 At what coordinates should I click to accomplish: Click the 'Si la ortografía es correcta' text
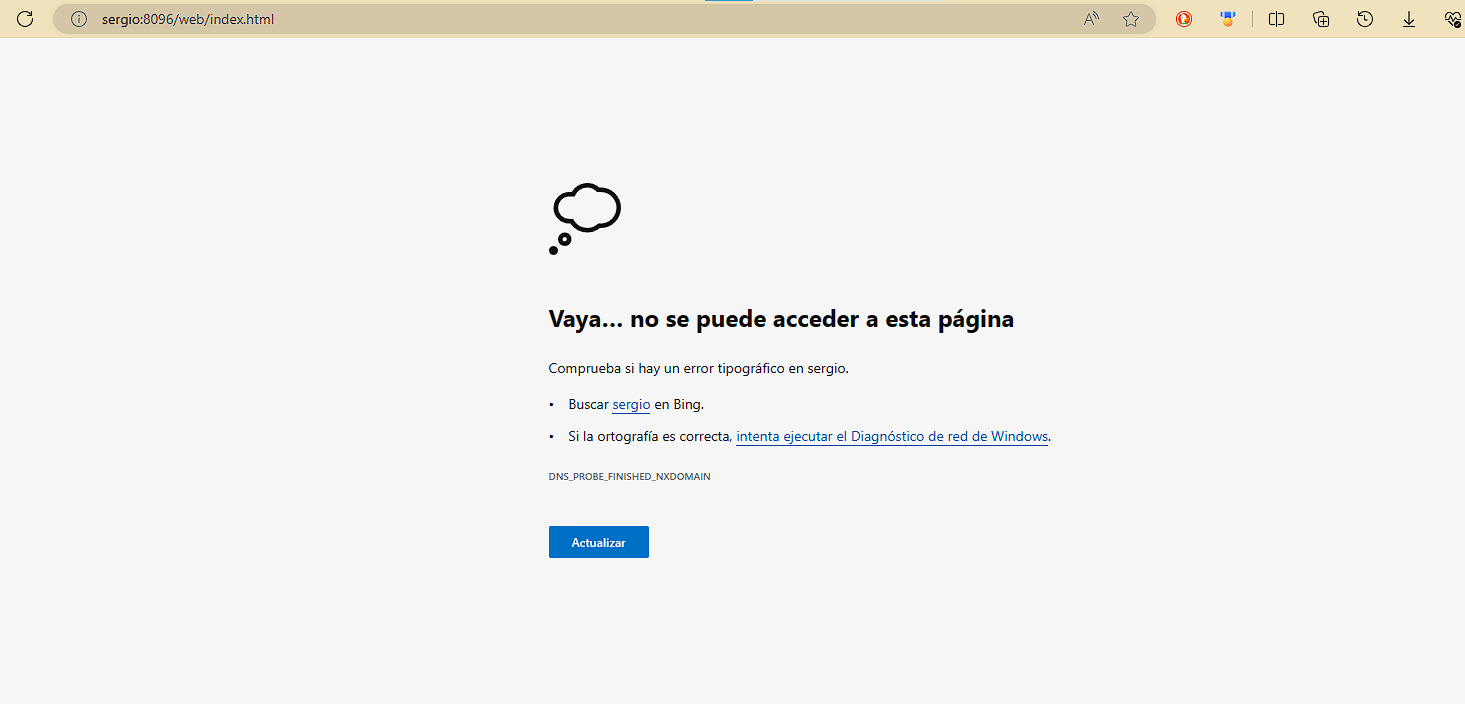(x=650, y=437)
